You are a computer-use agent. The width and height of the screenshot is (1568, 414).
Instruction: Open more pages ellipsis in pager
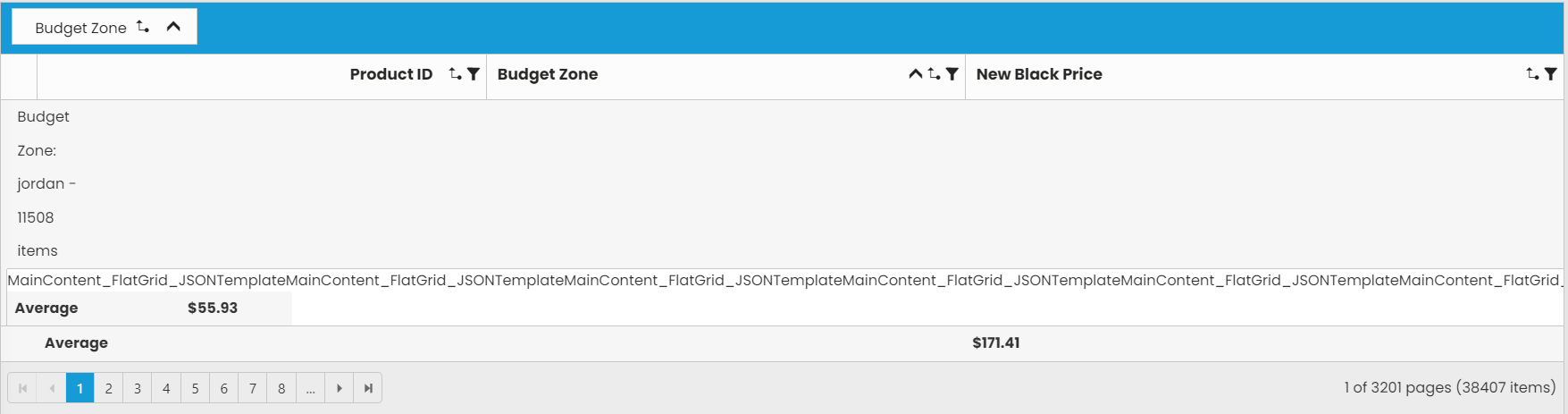click(310, 388)
